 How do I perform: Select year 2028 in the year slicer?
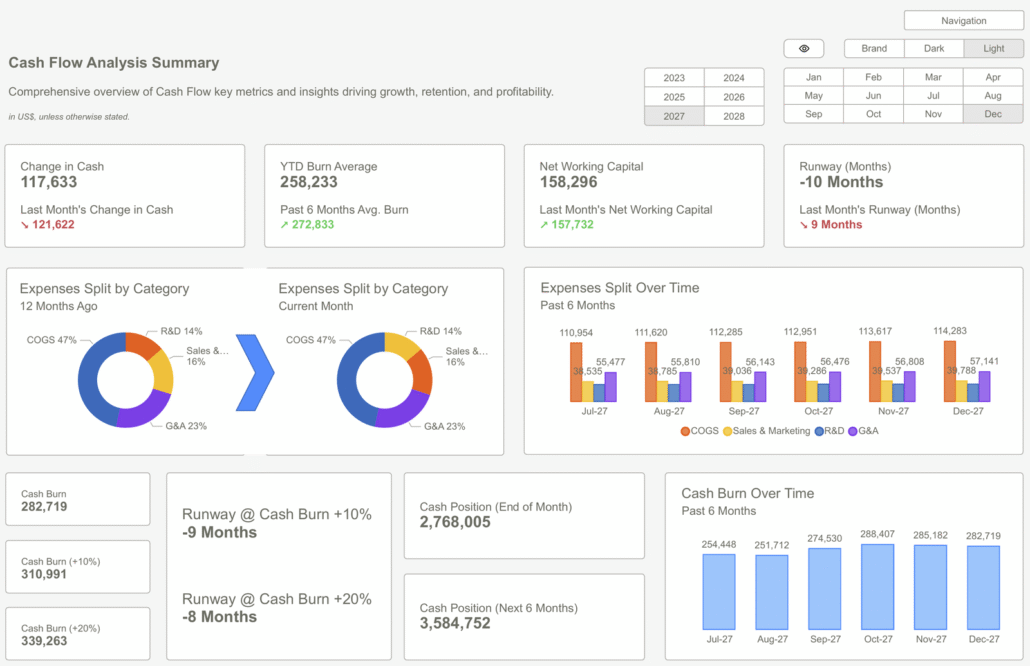(734, 116)
